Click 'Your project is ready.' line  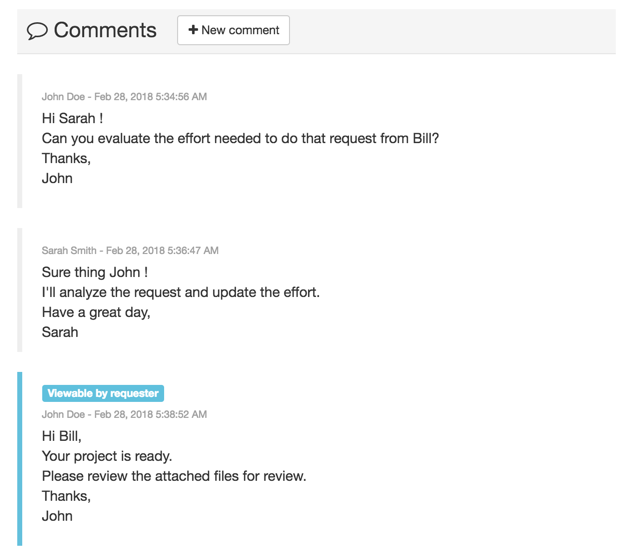(x=107, y=456)
